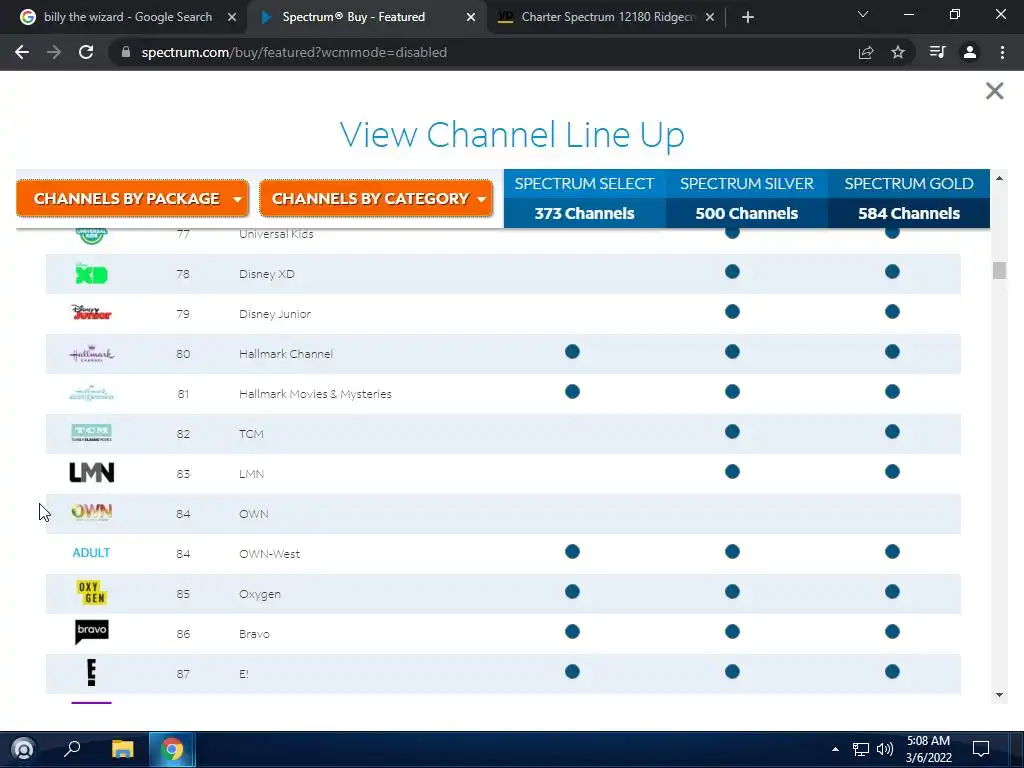
Task: Click the Disney XD channel logo
Action: point(91,274)
